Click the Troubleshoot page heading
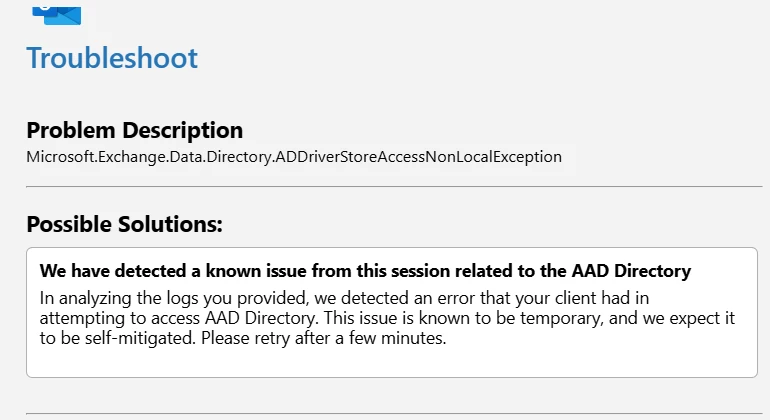The height and width of the screenshot is (420, 770). 112,58
